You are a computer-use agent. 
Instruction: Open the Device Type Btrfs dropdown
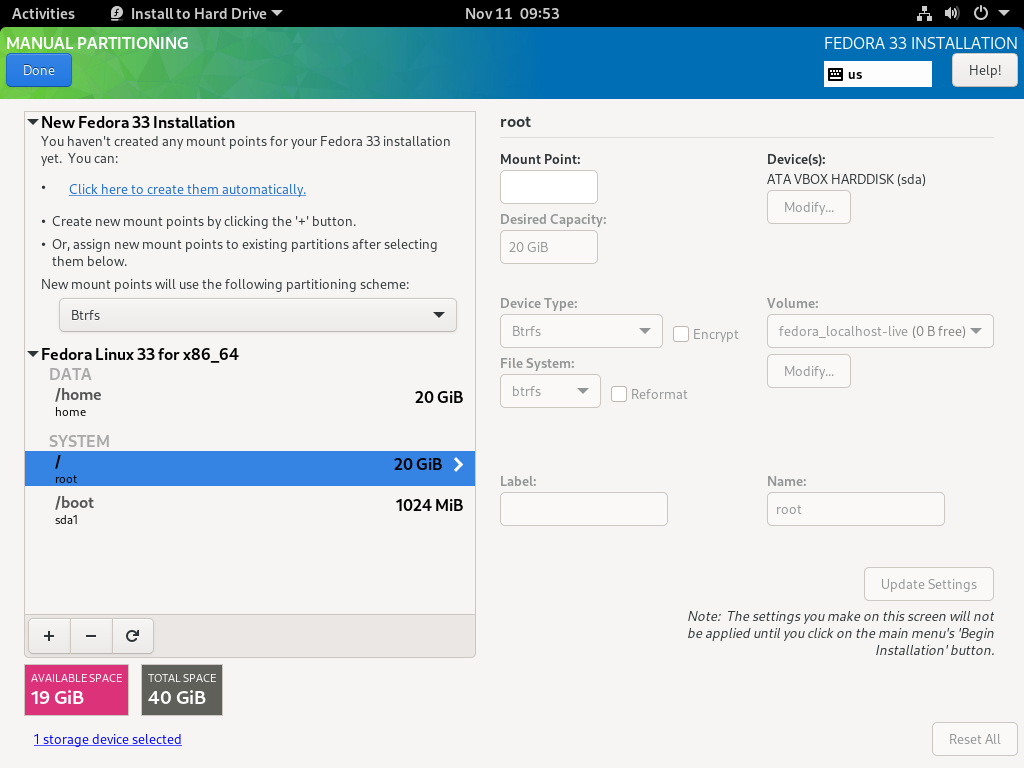(x=581, y=331)
